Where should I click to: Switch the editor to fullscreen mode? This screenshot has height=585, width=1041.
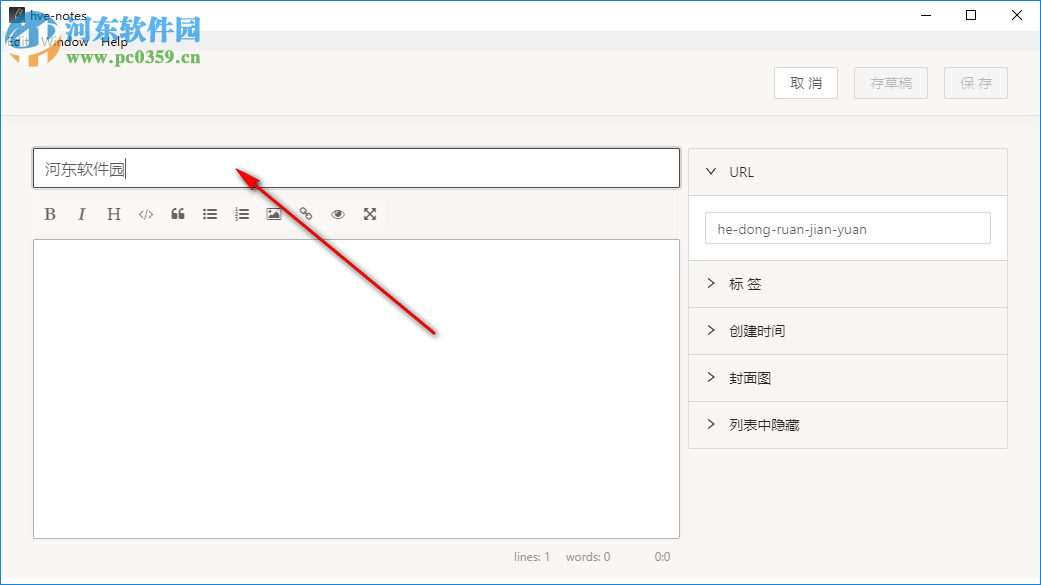[370, 214]
